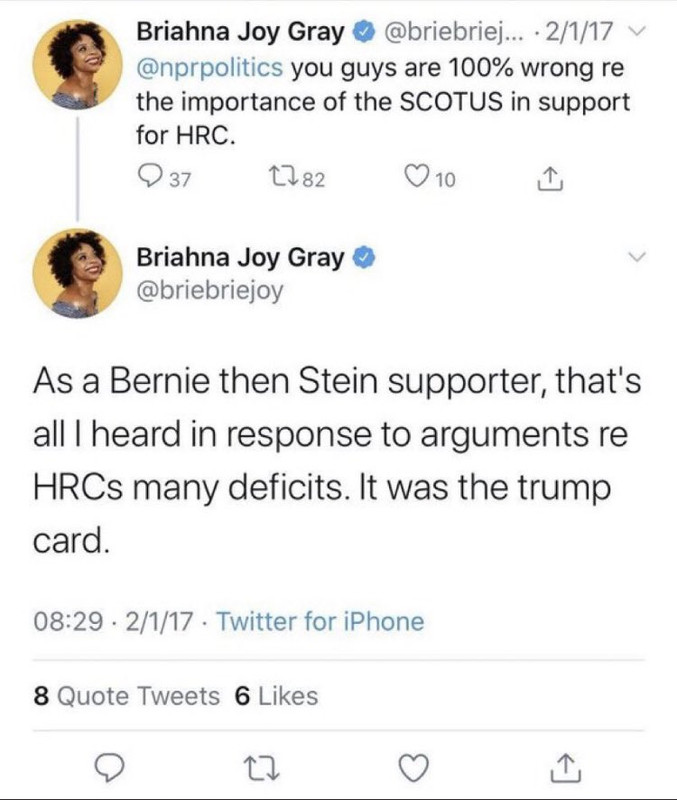
Task: Tap the verified badge beside main author name
Action: 364,258
